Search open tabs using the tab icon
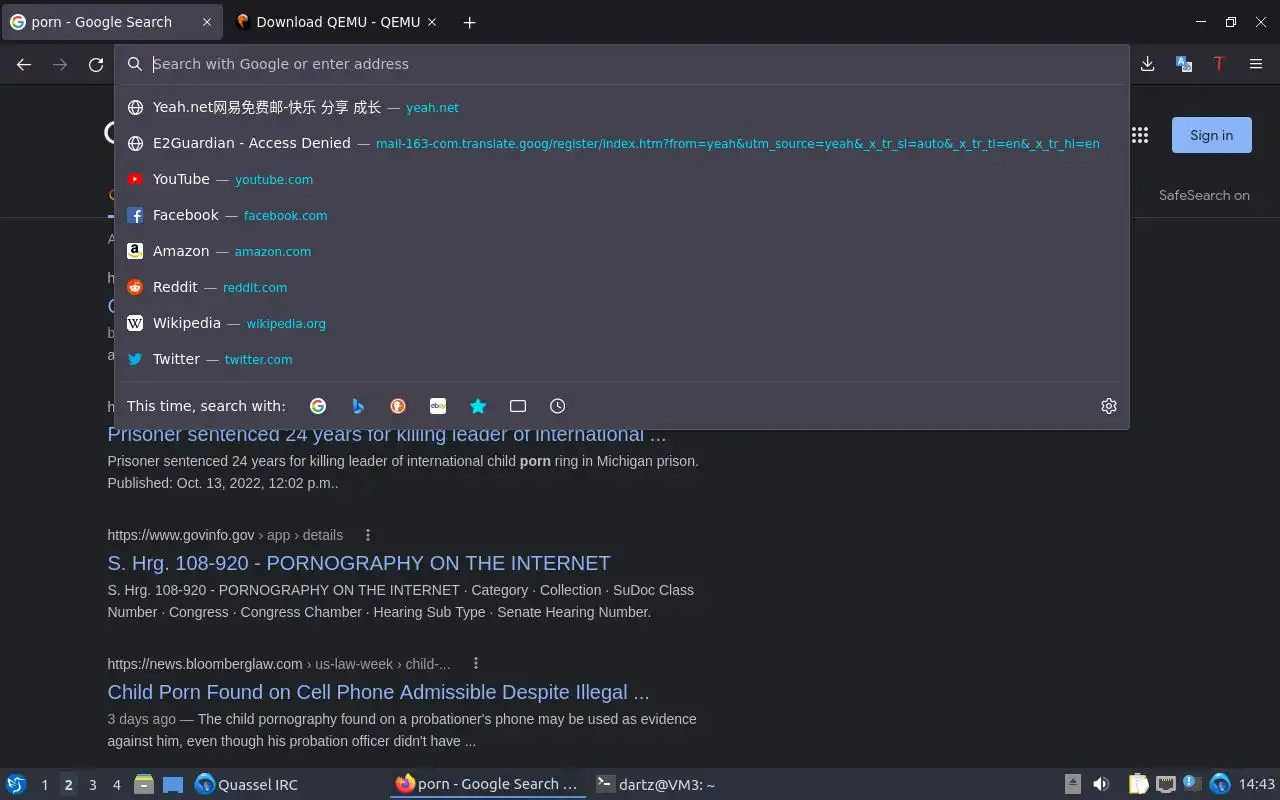Image resolution: width=1280 pixels, height=800 pixels. [518, 406]
